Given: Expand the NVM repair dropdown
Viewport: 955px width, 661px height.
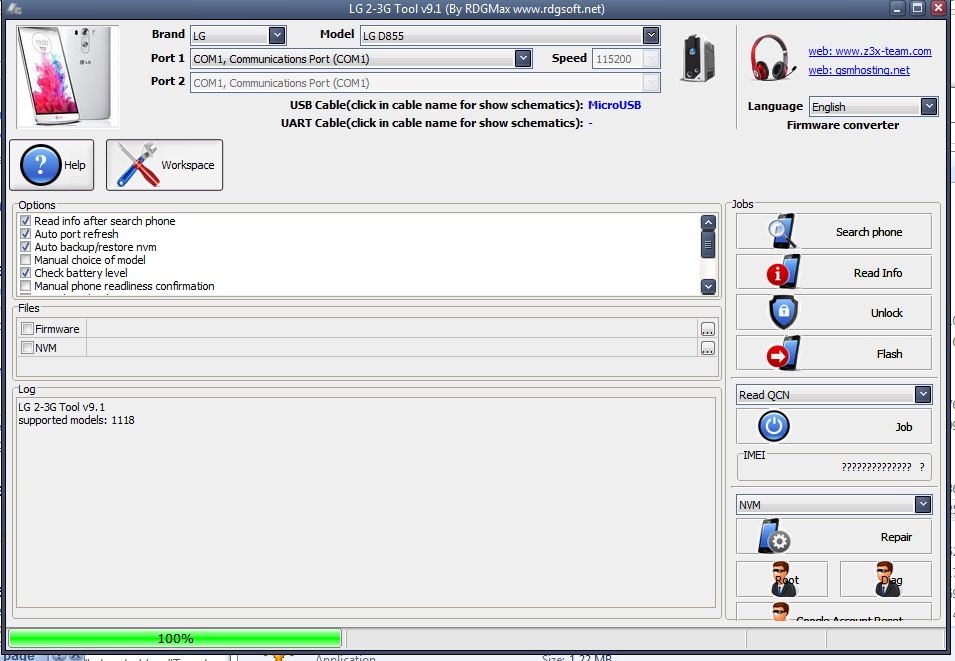Looking at the screenshot, I should [923, 504].
